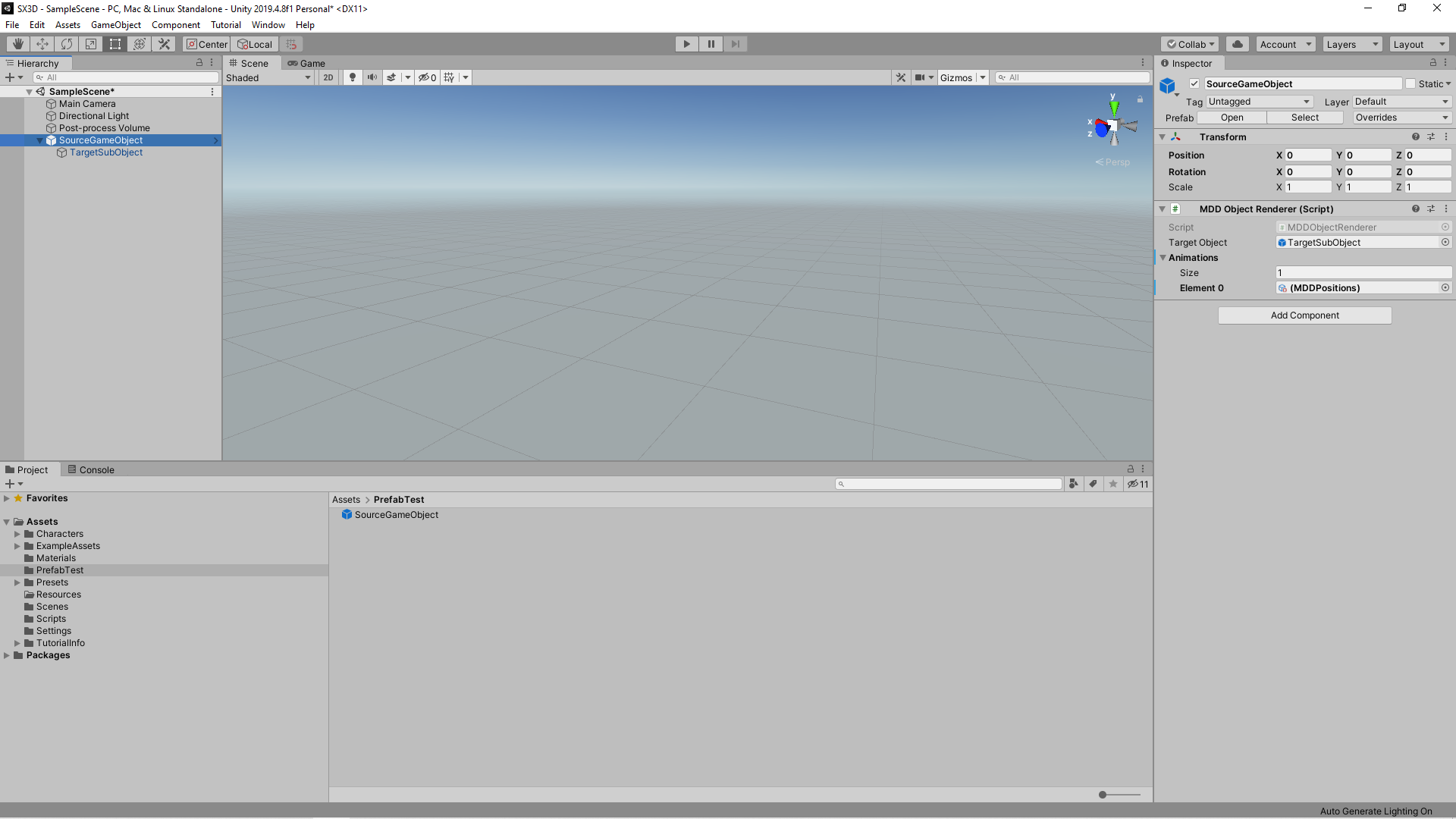Select the Rect Transform tool

115,43
